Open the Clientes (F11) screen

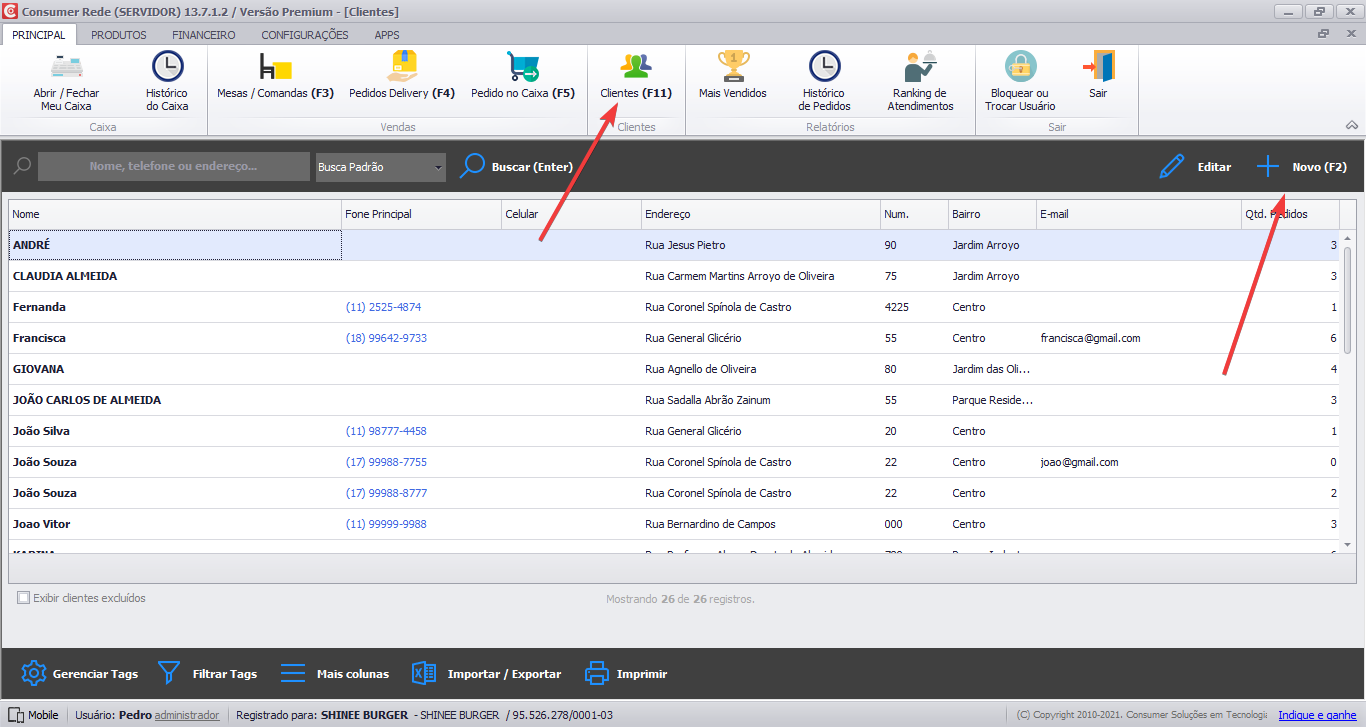tap(634, 80)
